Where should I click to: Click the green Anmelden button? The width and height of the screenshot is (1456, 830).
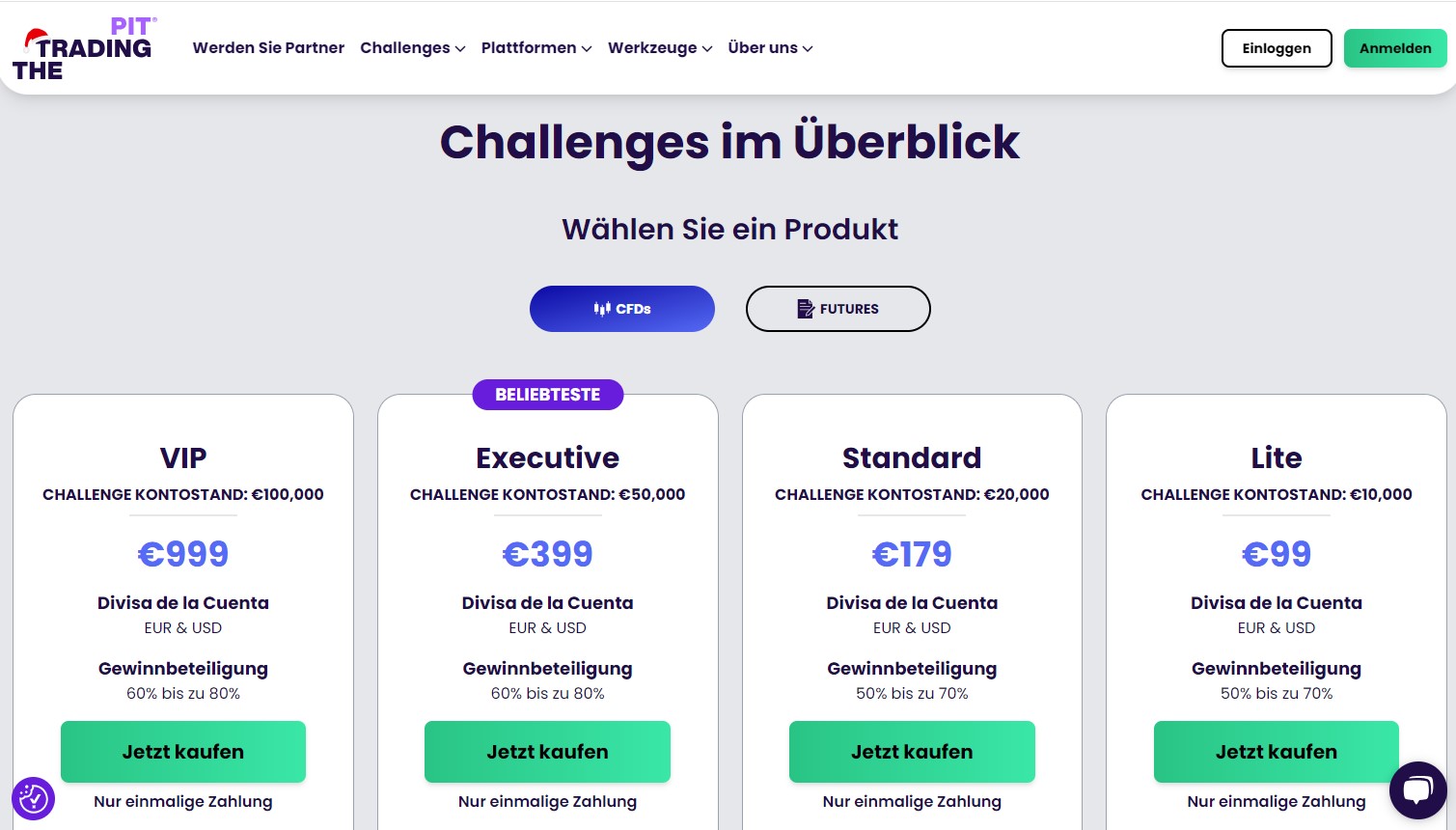coord(1395,48)
